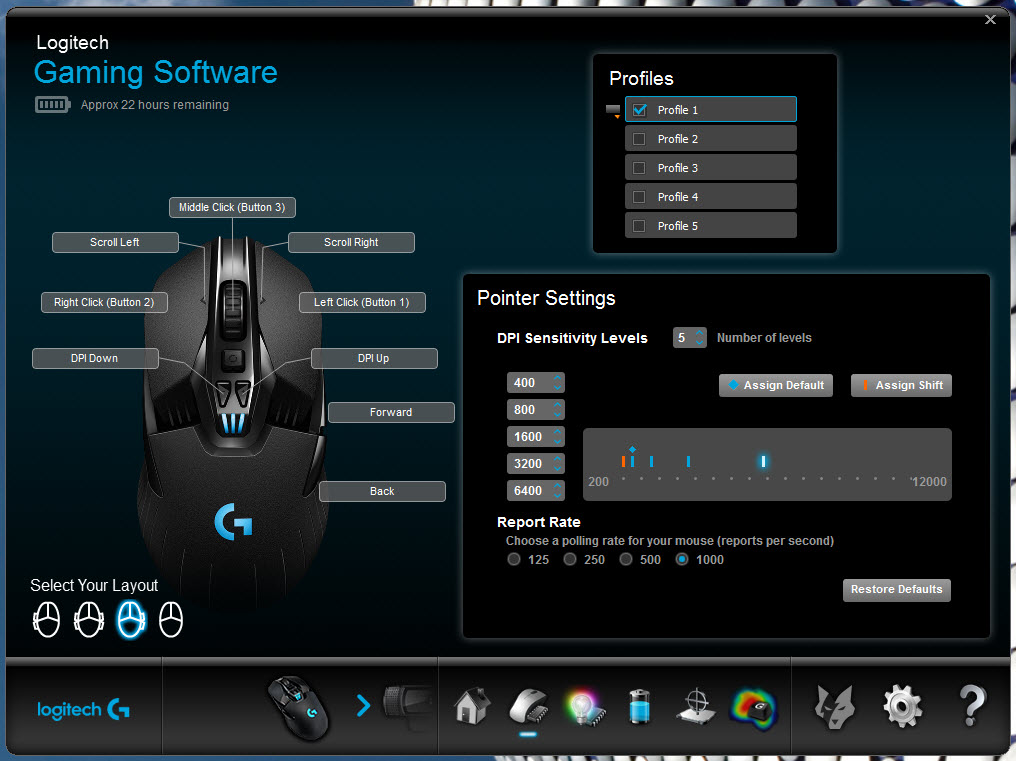Adjust the Number of levels stepper
This screenshot has height=761, width=1016.
pos(699,338)
